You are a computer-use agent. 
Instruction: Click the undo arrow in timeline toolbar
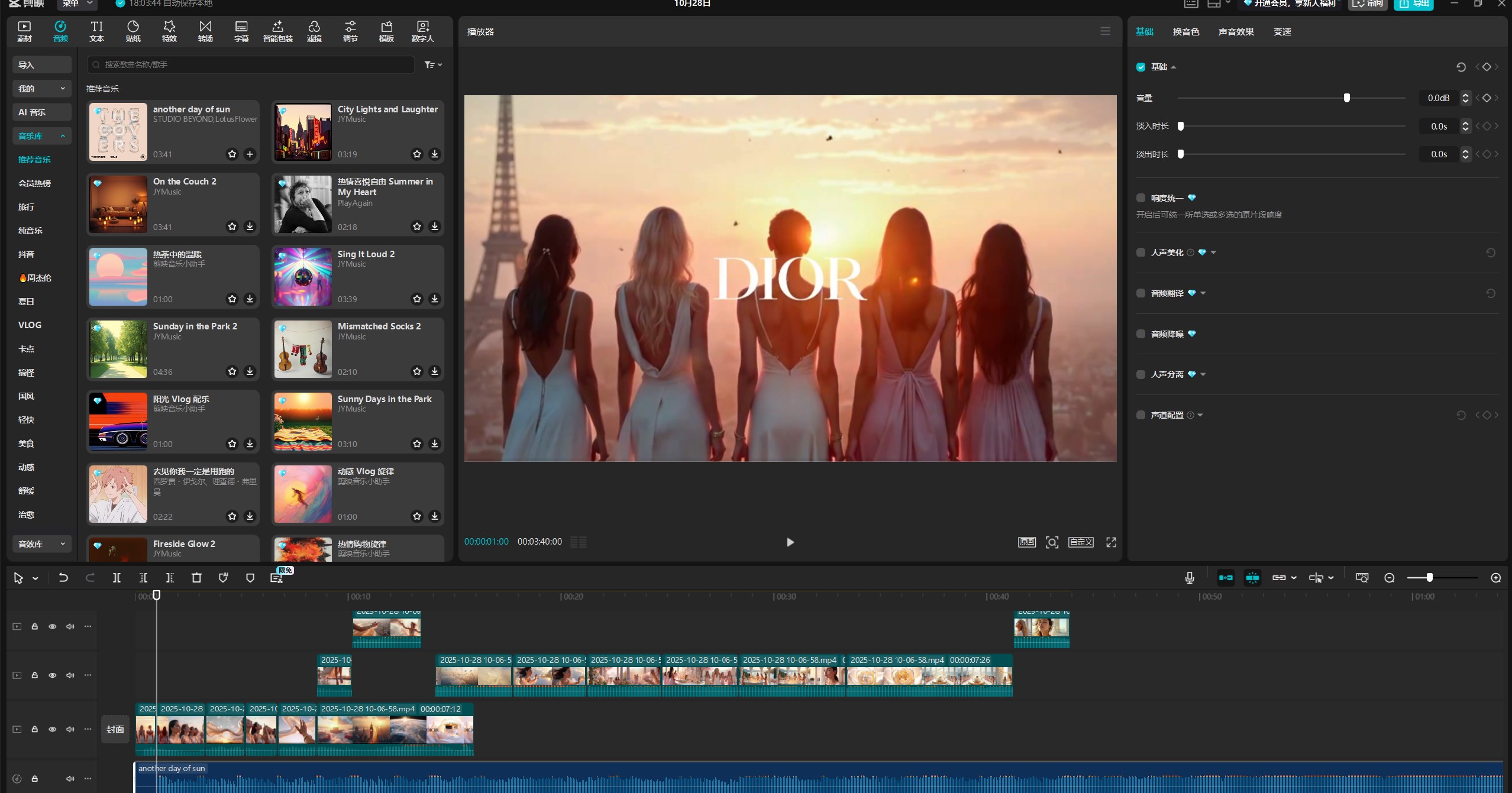[x=63, y=578]
